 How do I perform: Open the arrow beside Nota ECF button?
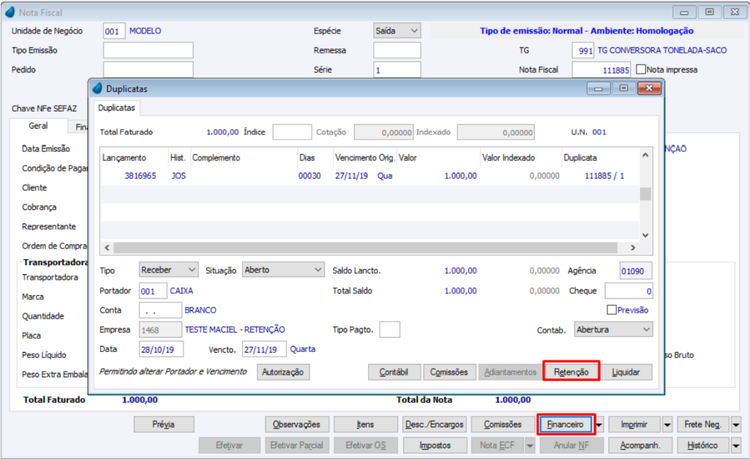pos(530,445)
